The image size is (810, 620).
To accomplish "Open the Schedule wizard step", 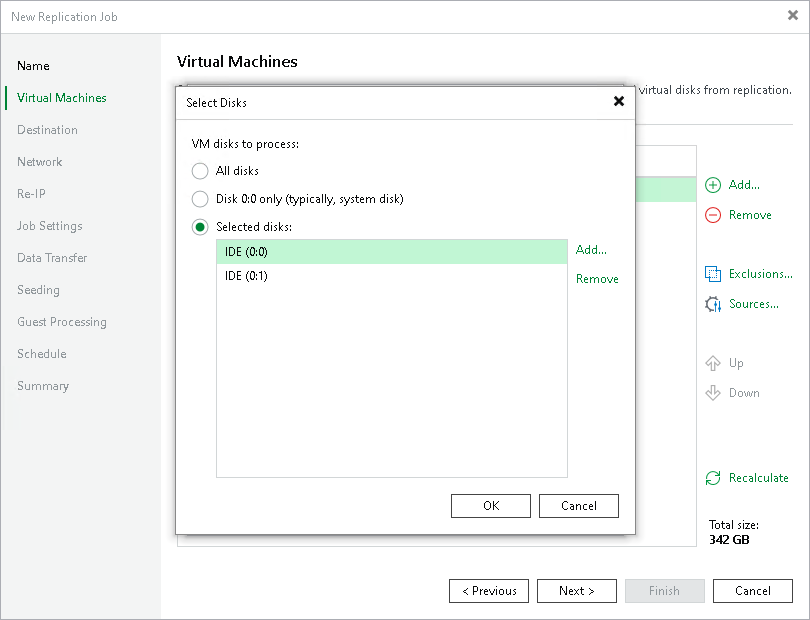I will 41,354.
